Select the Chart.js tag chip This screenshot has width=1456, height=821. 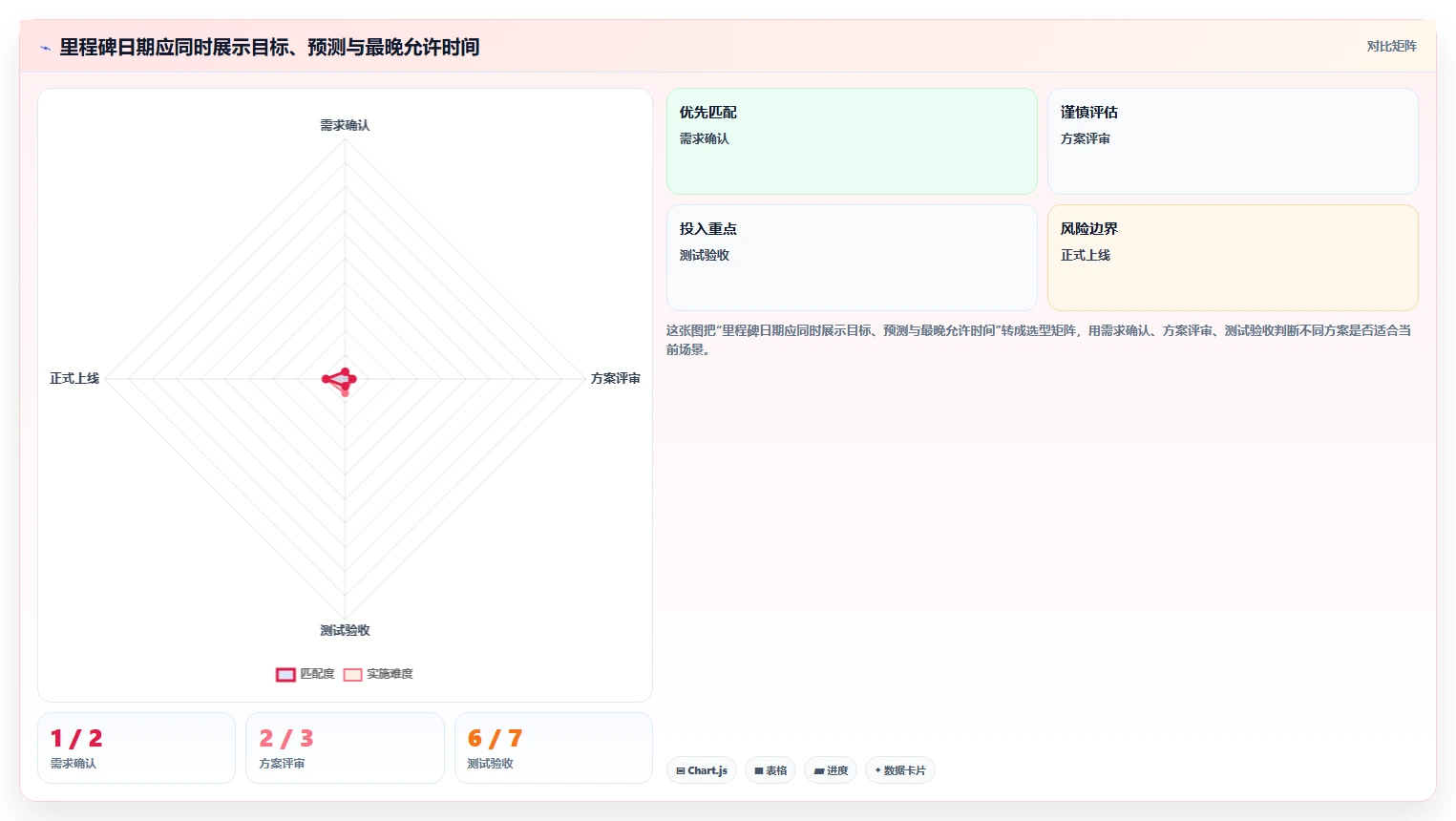pos(702,770)
